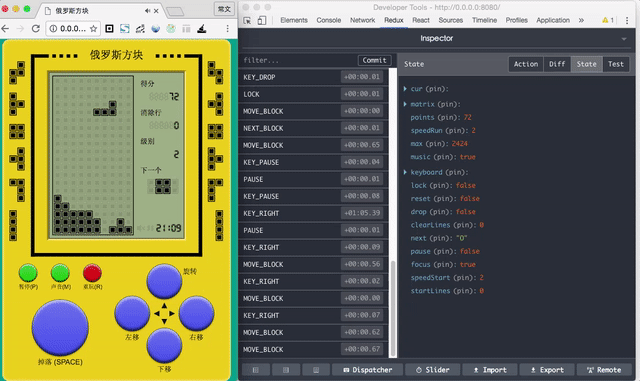
Task: Open the Network tab in DevTools
Action: (x=362, y=20)
